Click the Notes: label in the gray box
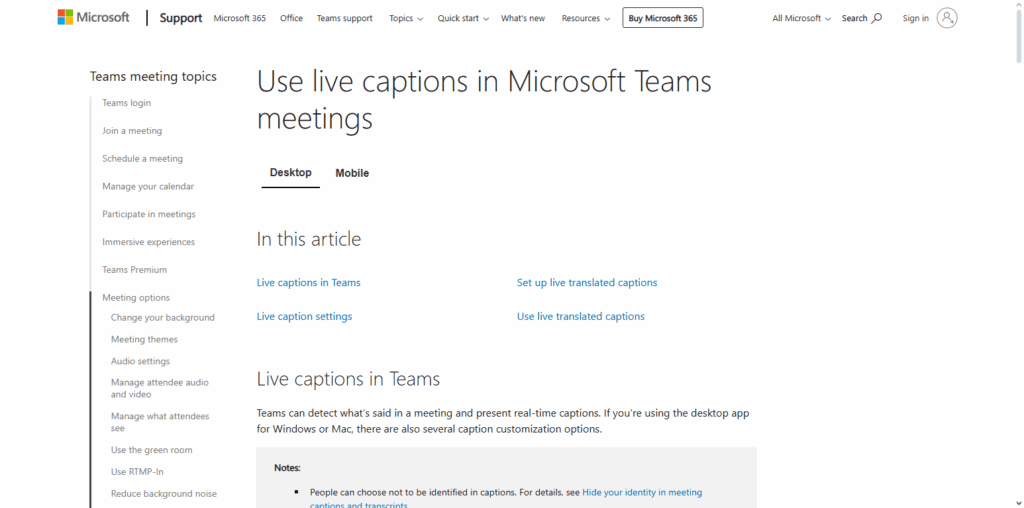 point(287,468)
